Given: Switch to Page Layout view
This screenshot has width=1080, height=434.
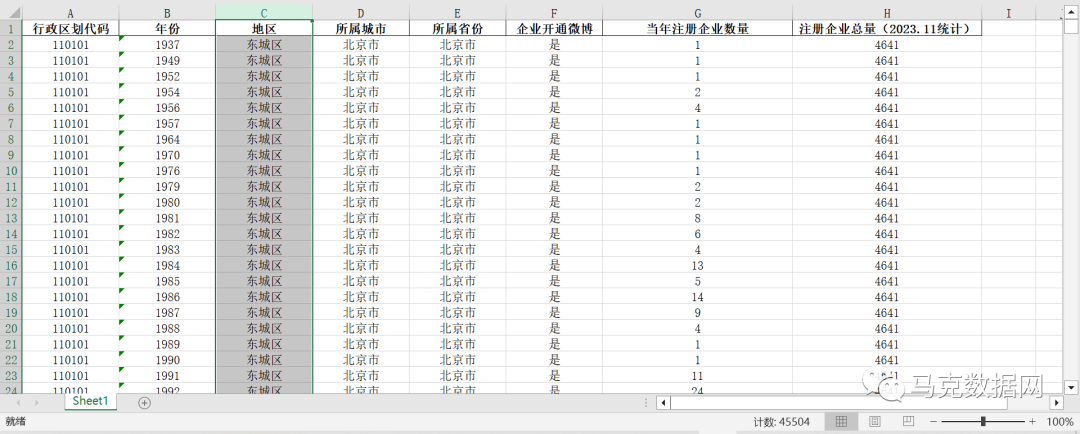Looking at the screenshot, I should [x=875, y=422].
